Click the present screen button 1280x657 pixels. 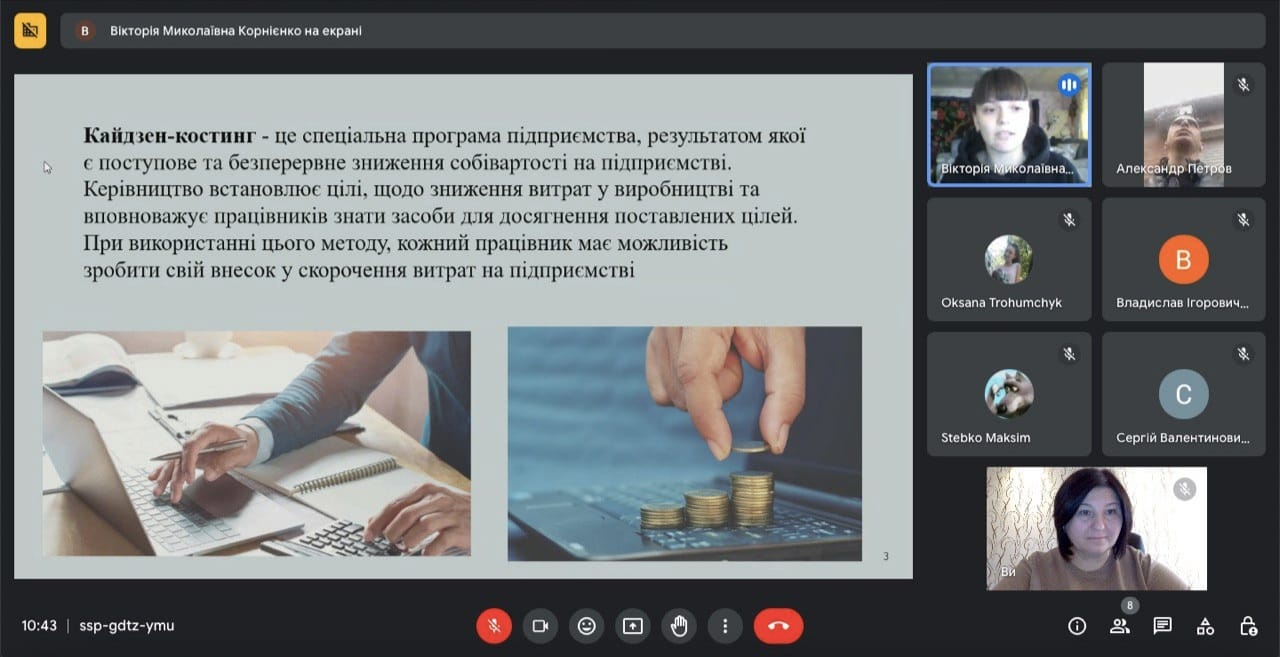click(633, 626)
